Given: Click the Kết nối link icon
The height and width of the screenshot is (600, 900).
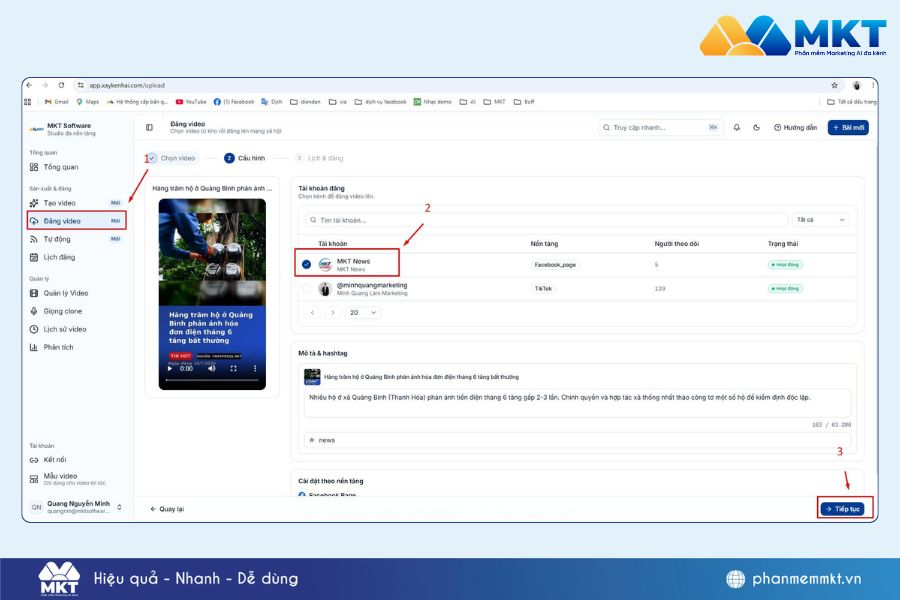Looking at the screenshot, I should coord(34,460).
